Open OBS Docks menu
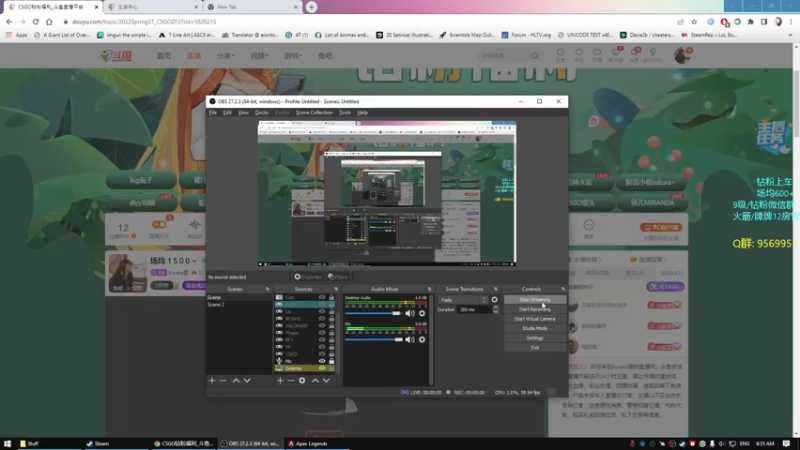Viewport: 800px width, 450px height. pos(262,112)
